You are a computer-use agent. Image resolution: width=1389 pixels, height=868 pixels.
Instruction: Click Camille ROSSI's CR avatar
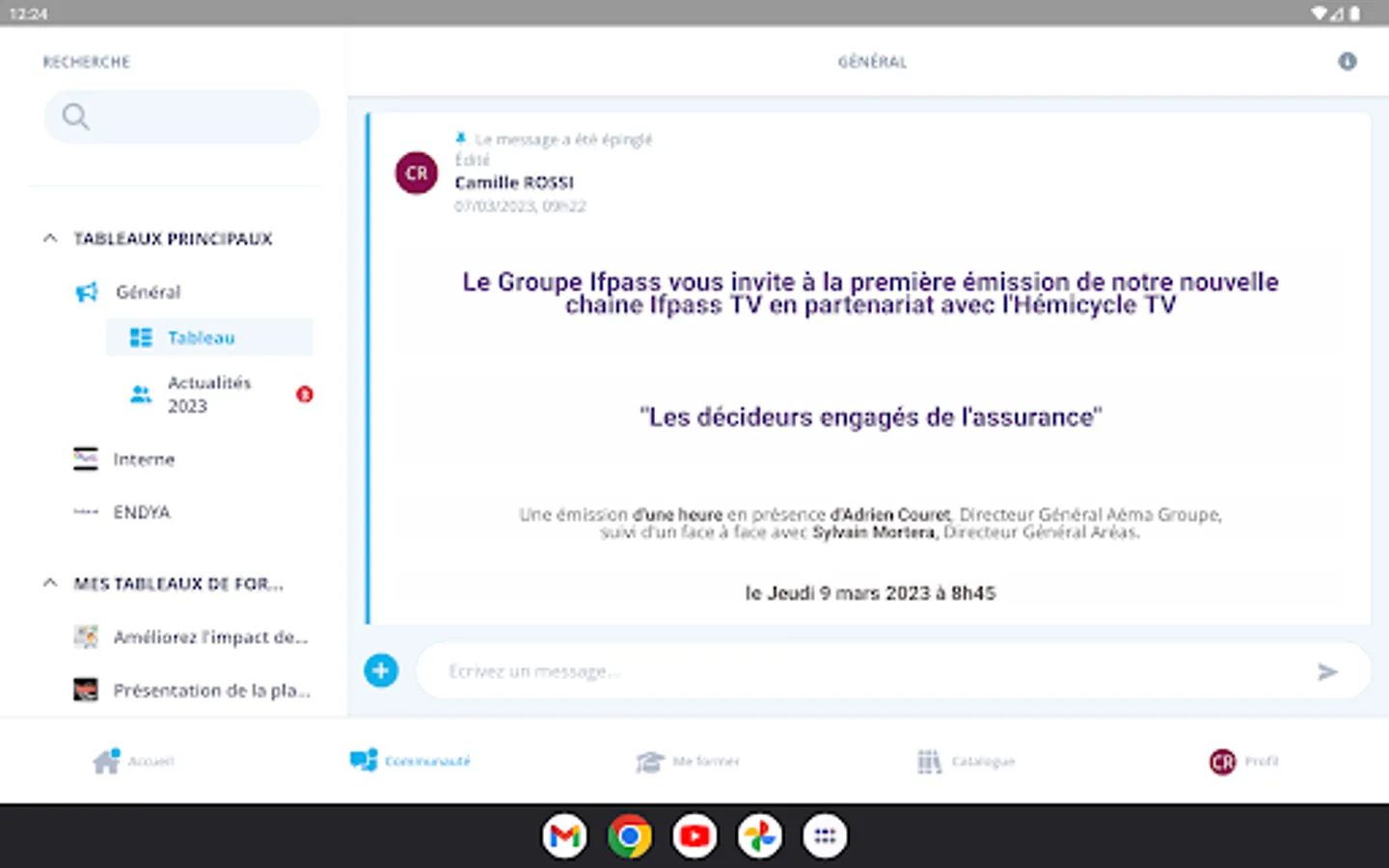tap(417, 174)
